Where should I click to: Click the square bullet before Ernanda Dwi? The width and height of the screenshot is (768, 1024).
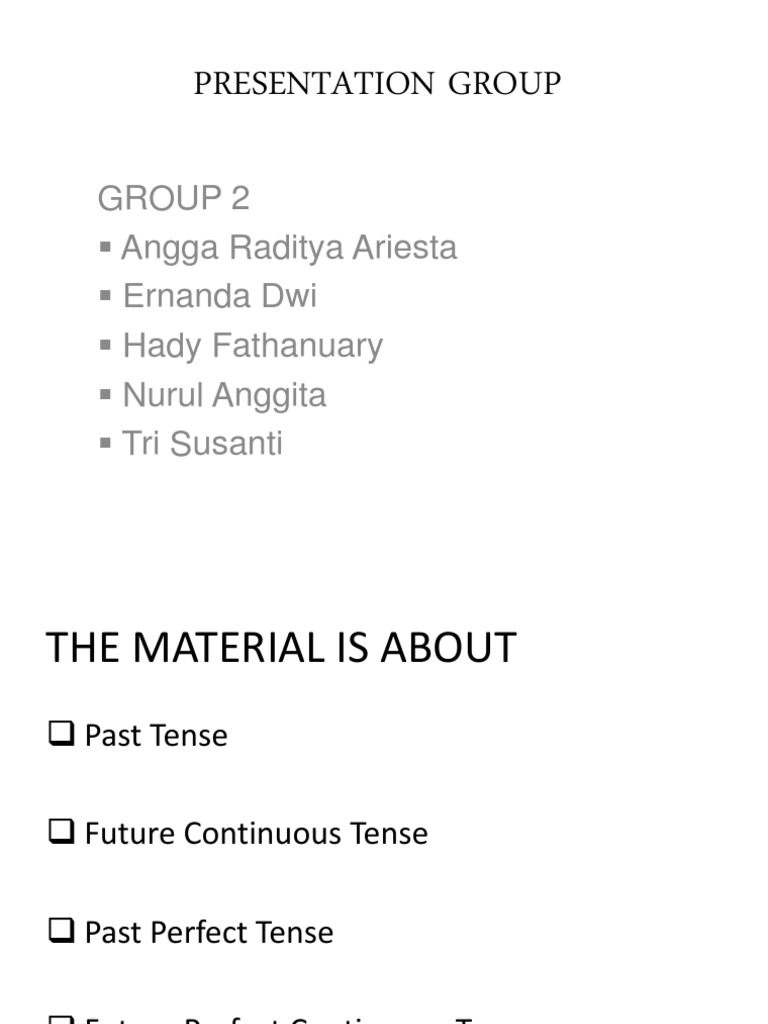point(106,295)
